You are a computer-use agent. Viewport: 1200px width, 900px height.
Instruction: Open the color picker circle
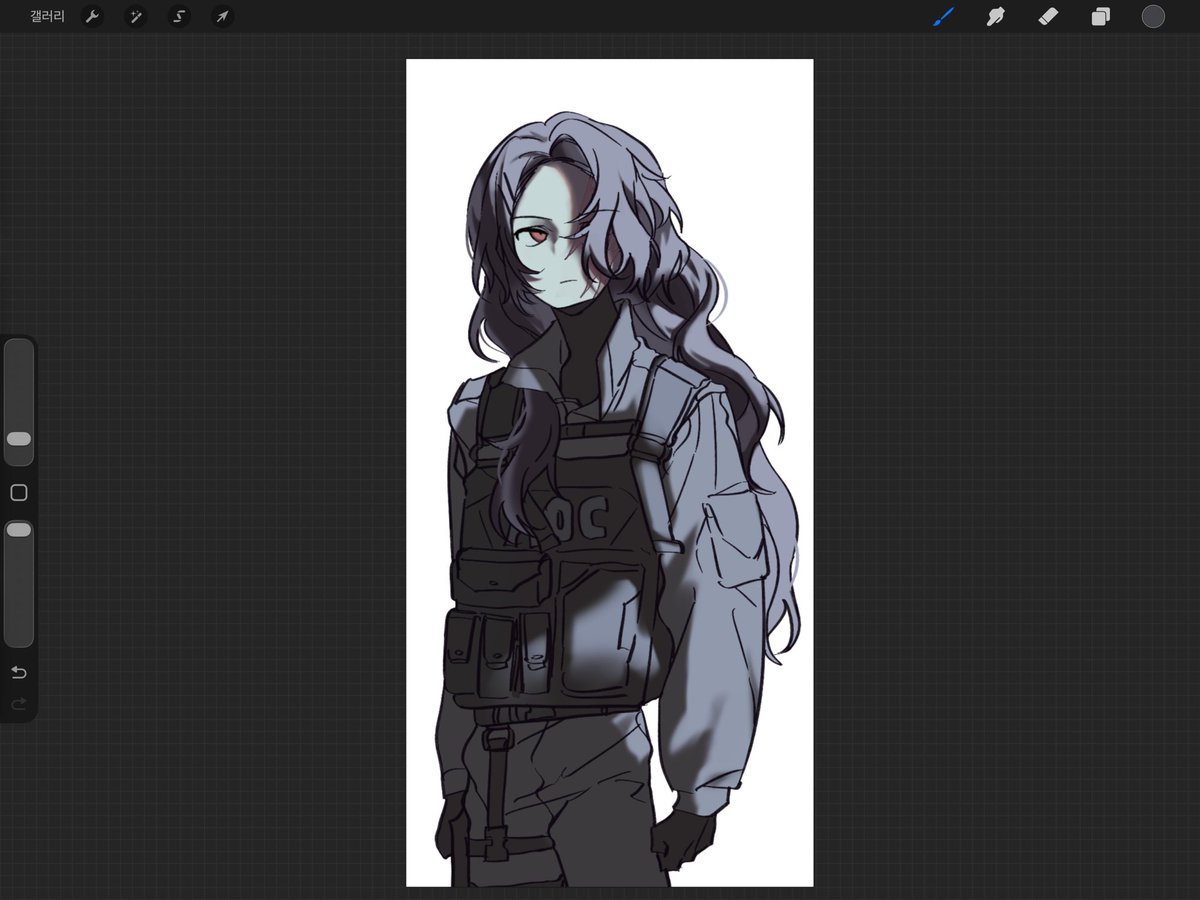(1153, 16)
